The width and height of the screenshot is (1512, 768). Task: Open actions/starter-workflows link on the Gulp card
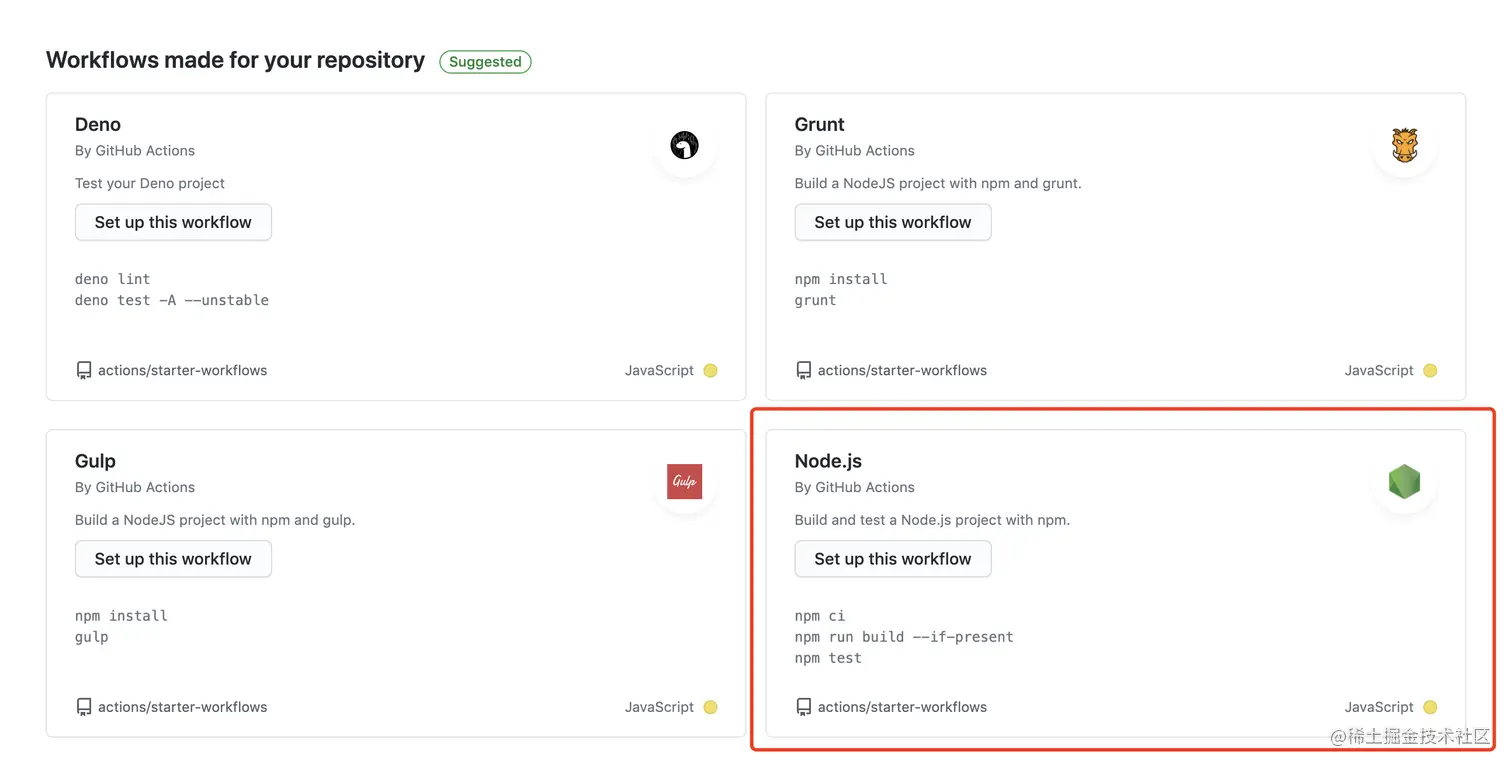[x=182, y=706]
